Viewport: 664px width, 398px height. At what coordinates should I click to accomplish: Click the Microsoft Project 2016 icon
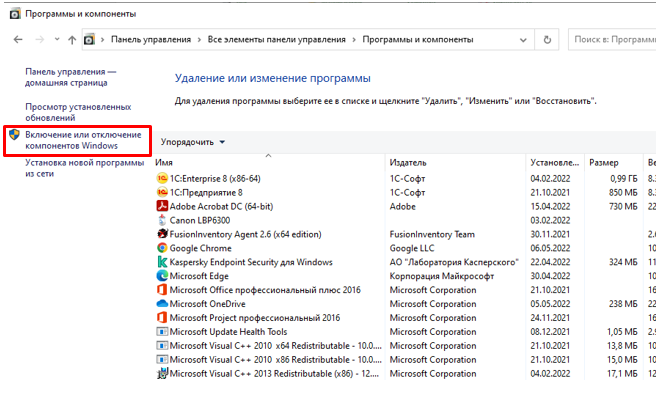point(162,318)
